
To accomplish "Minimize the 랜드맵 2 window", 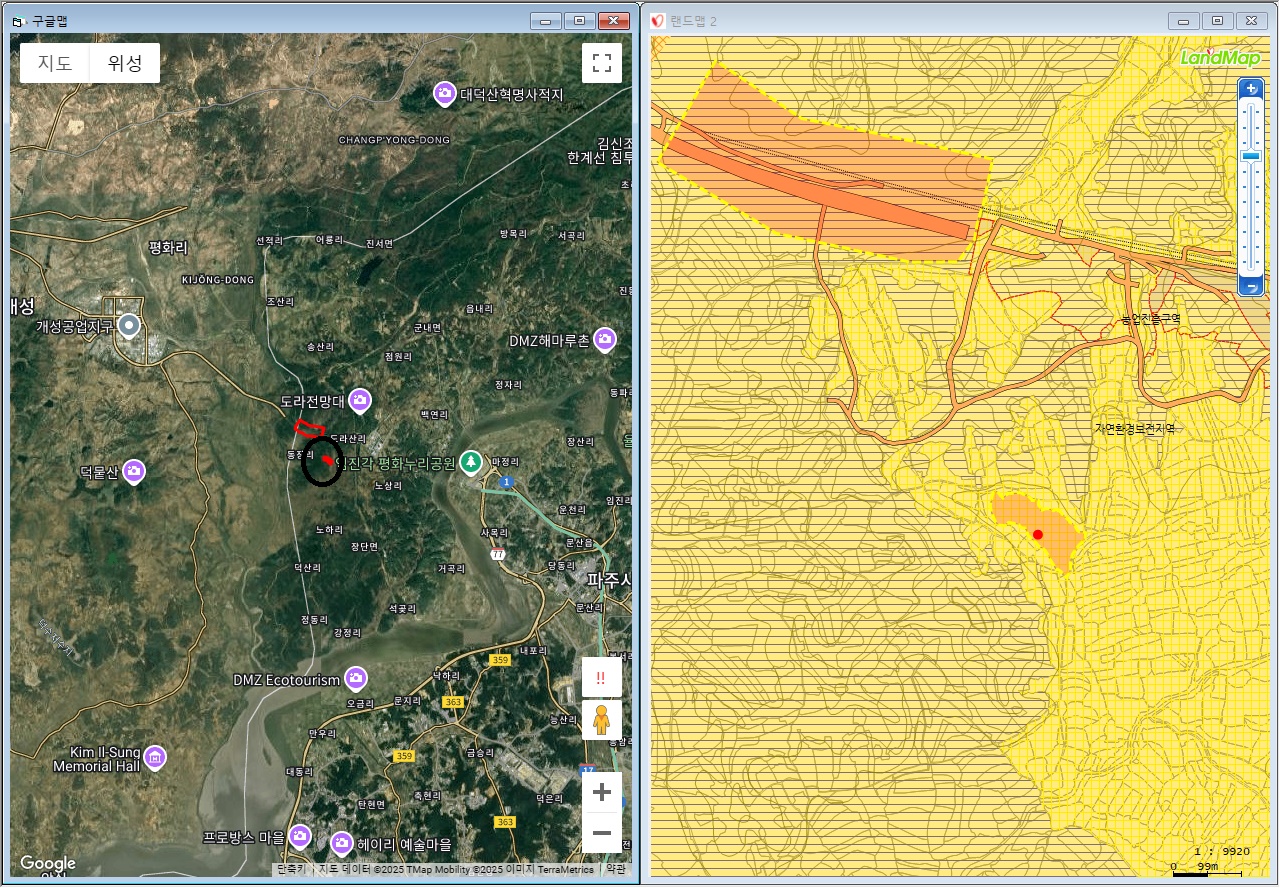I will (x=1184, y=21).
